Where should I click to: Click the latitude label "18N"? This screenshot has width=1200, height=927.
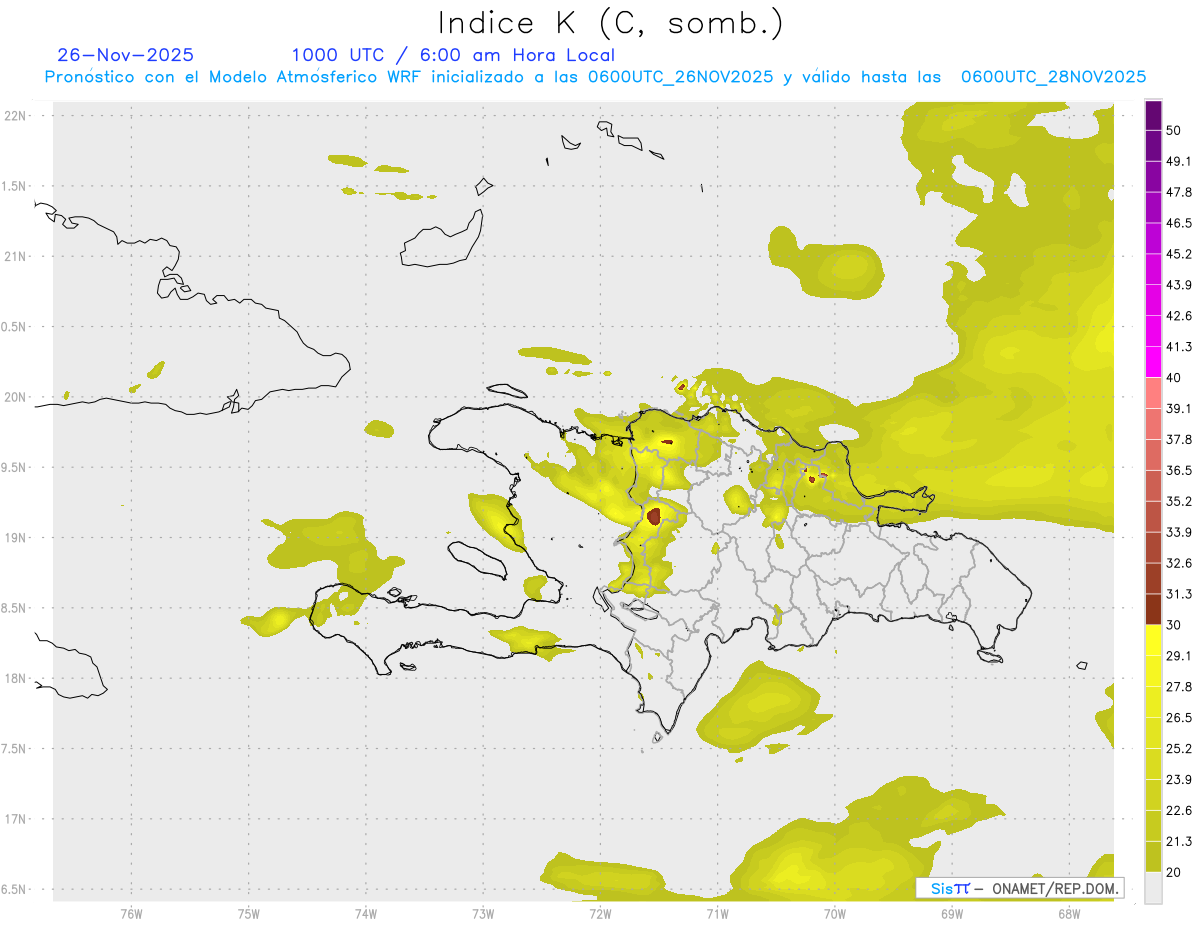pyautogui.click(x=14, y=679)
